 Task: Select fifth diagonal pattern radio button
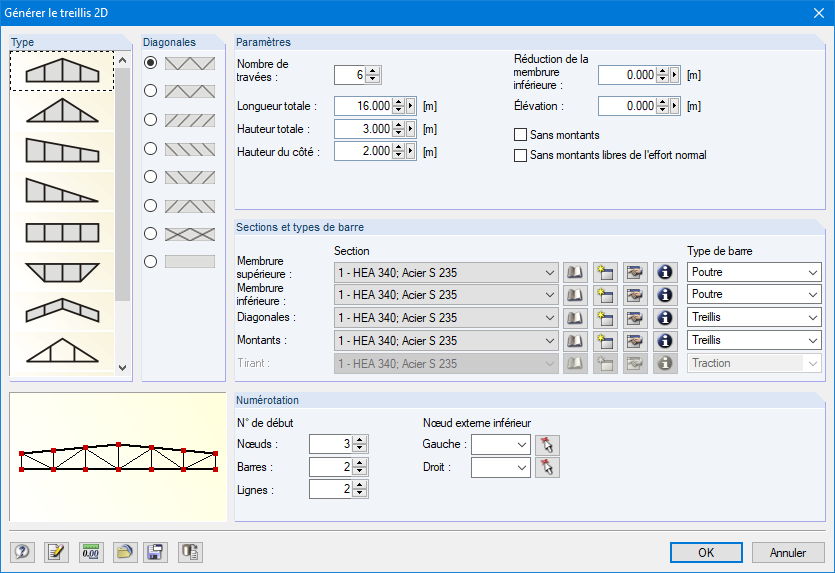tap(151, 177)
